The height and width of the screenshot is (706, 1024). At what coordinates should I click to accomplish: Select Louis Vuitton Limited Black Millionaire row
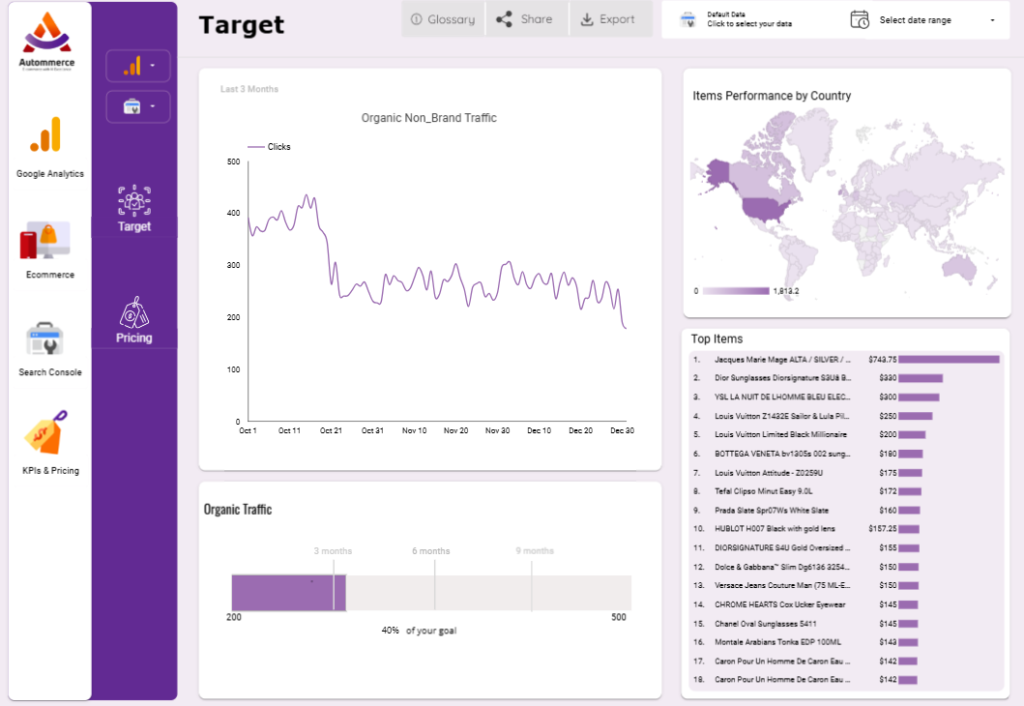[x=847, y=434]
